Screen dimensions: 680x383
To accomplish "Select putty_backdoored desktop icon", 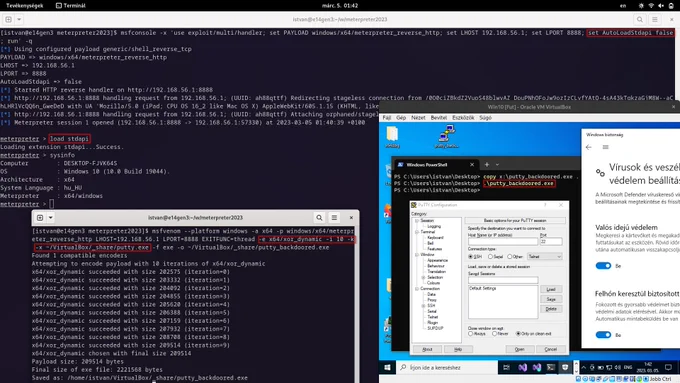I will click(x=446, y=136).
